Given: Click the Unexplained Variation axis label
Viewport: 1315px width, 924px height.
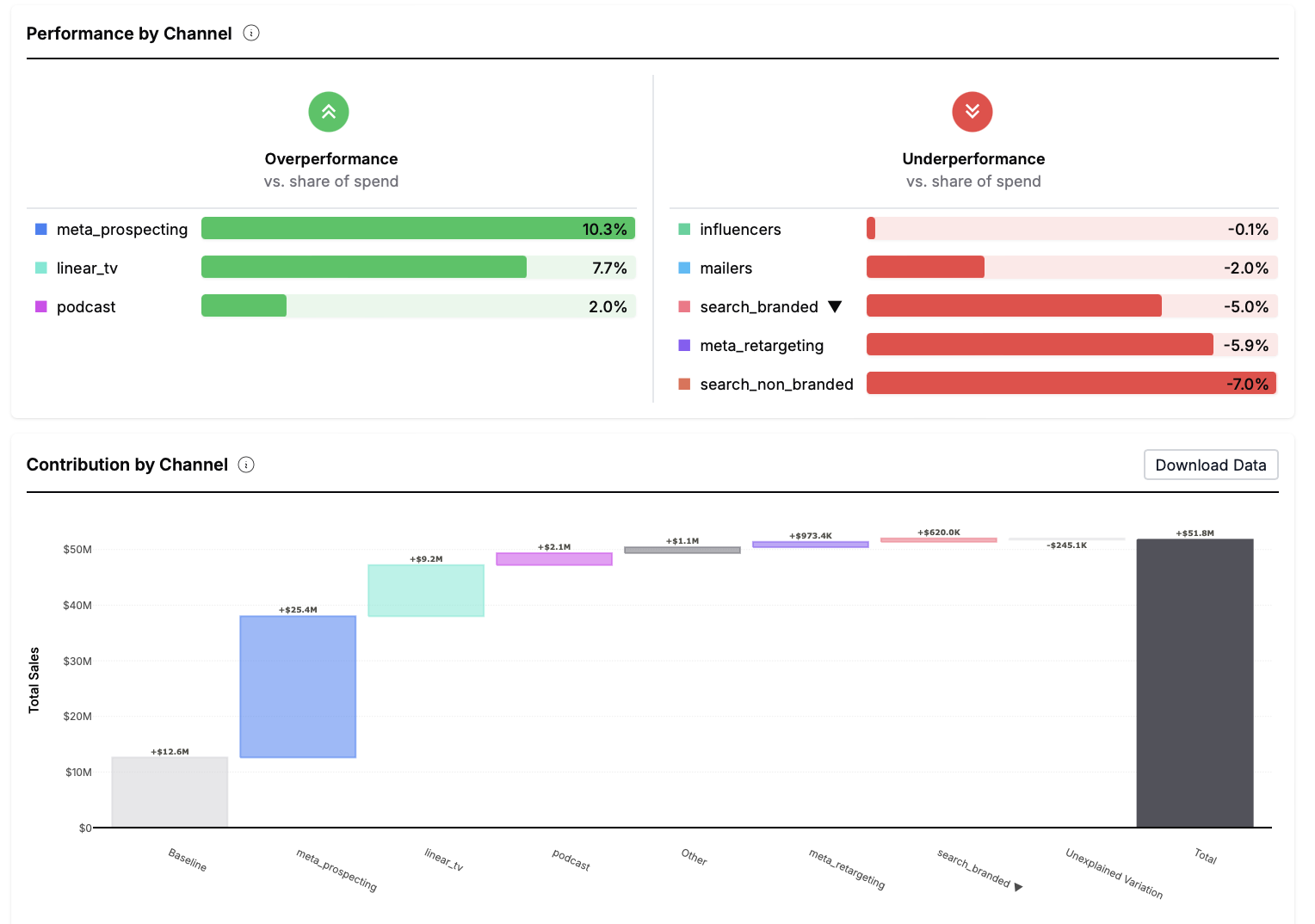Looking at the screenshot, I should pos(1114,874).
